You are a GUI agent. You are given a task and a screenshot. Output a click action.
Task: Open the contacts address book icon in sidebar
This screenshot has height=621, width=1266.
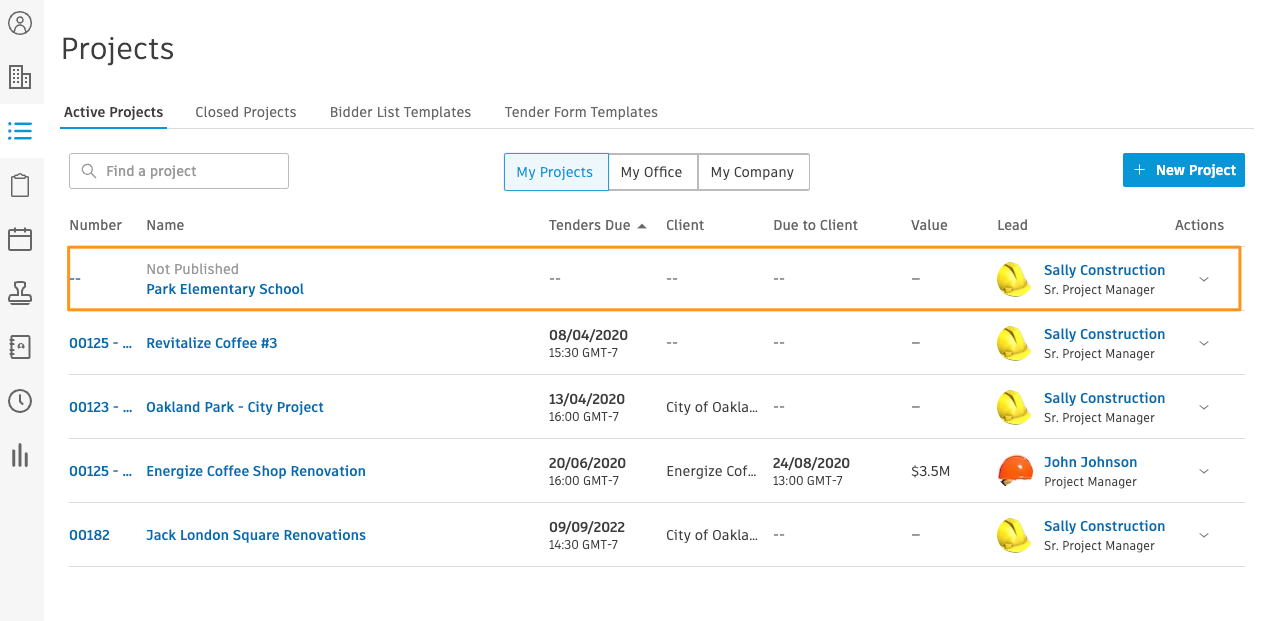20,347
